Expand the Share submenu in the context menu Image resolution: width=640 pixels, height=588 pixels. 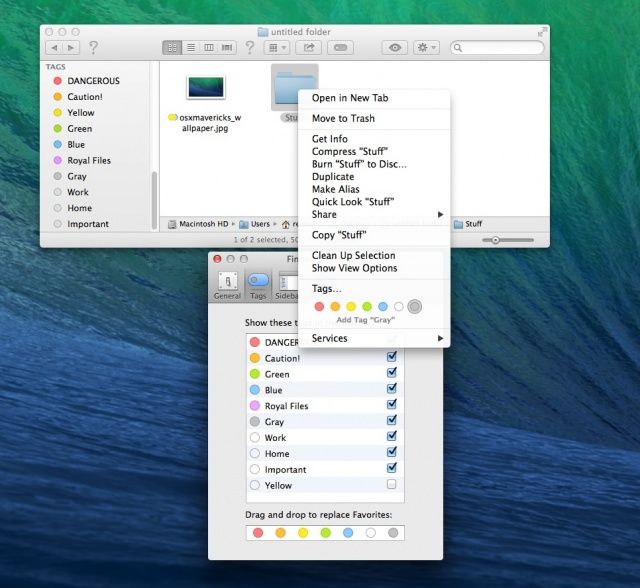[x=374, y=214]
